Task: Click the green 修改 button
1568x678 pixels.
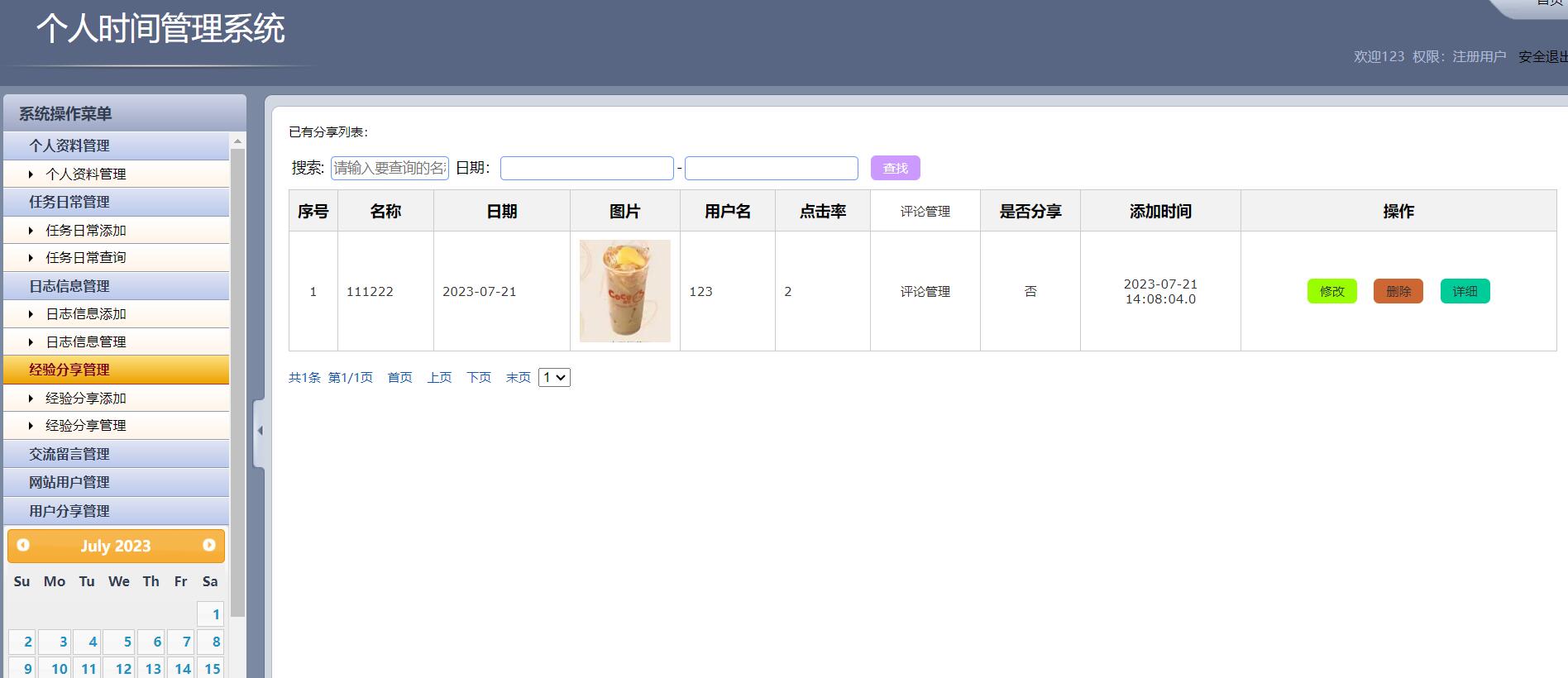Action: (x=1331, y=291)
